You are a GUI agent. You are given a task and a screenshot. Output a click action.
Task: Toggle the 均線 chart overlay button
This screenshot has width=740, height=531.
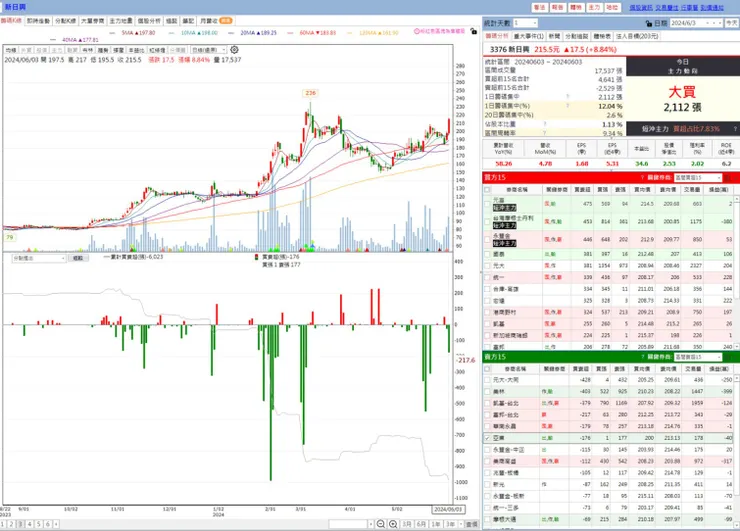pos(11,50)
